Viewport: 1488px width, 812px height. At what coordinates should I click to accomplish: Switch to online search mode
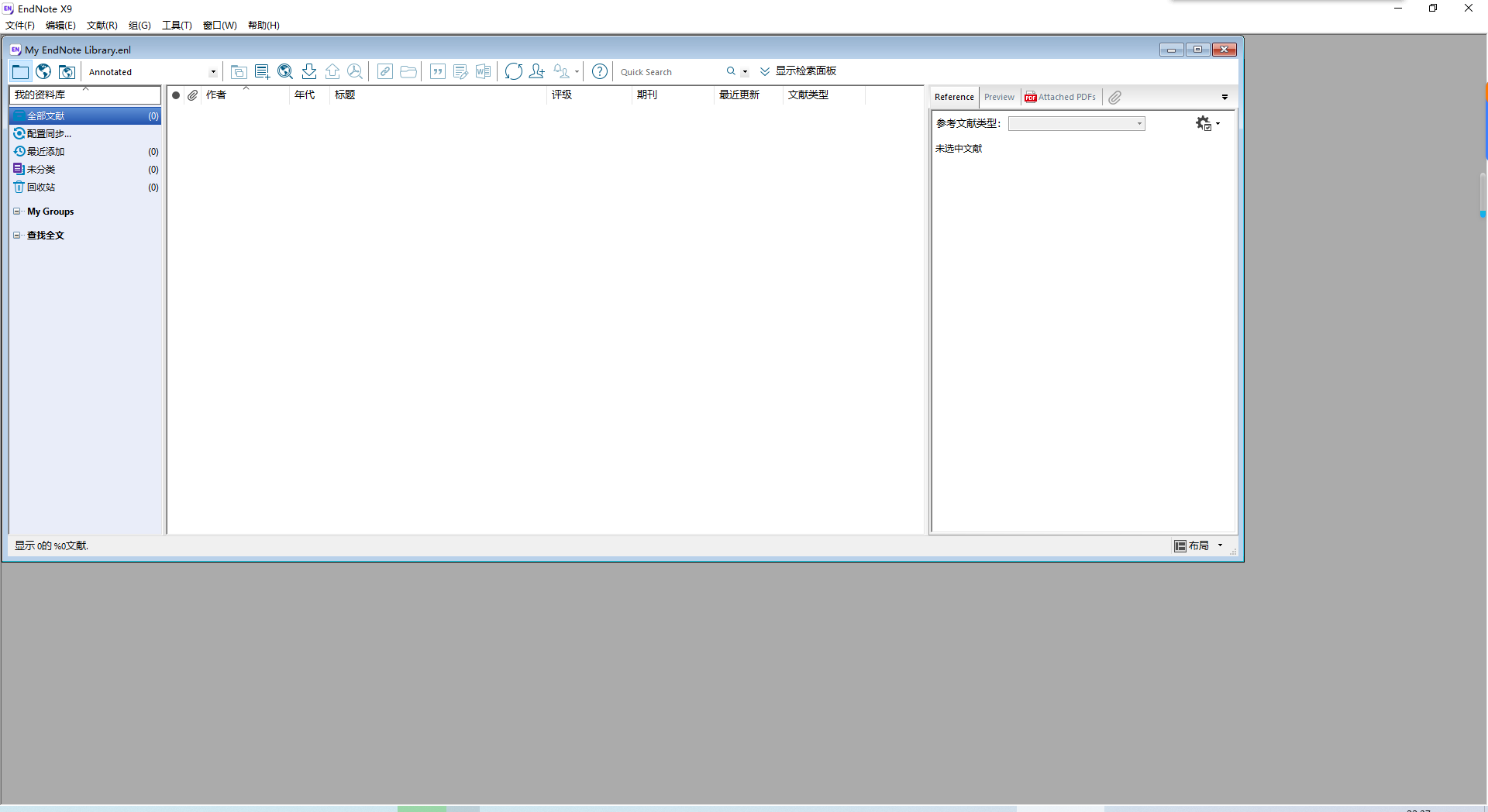[x=43, y=71]
